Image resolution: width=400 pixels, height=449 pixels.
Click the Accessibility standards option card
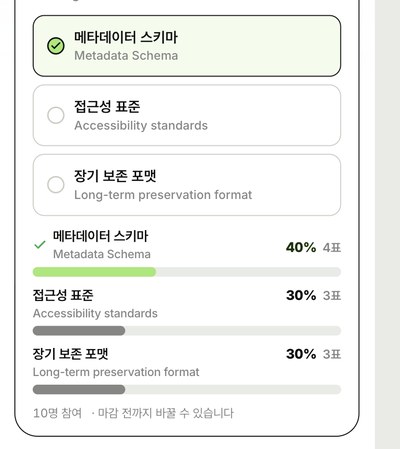[x=187, y=115]
